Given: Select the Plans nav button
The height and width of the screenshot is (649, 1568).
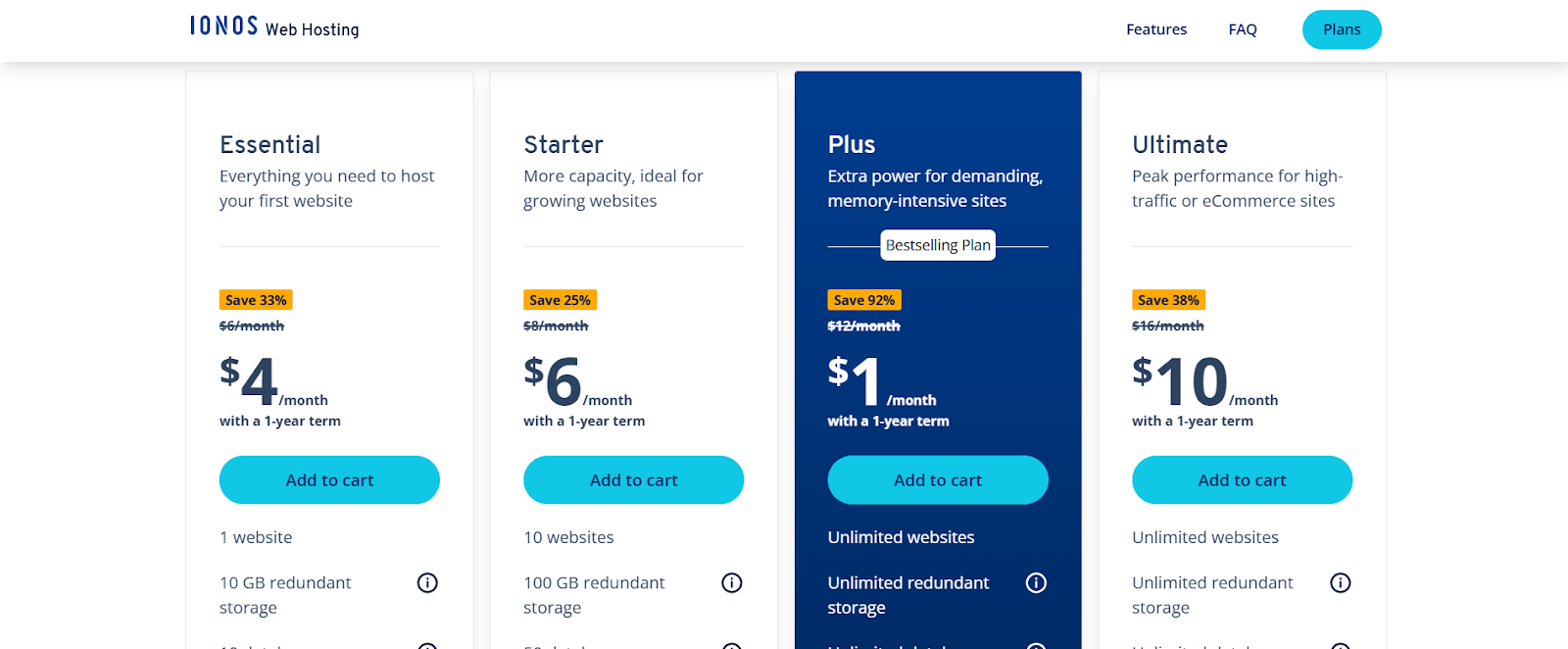Looking at the screenshot, I should [x=1342, y=29].
